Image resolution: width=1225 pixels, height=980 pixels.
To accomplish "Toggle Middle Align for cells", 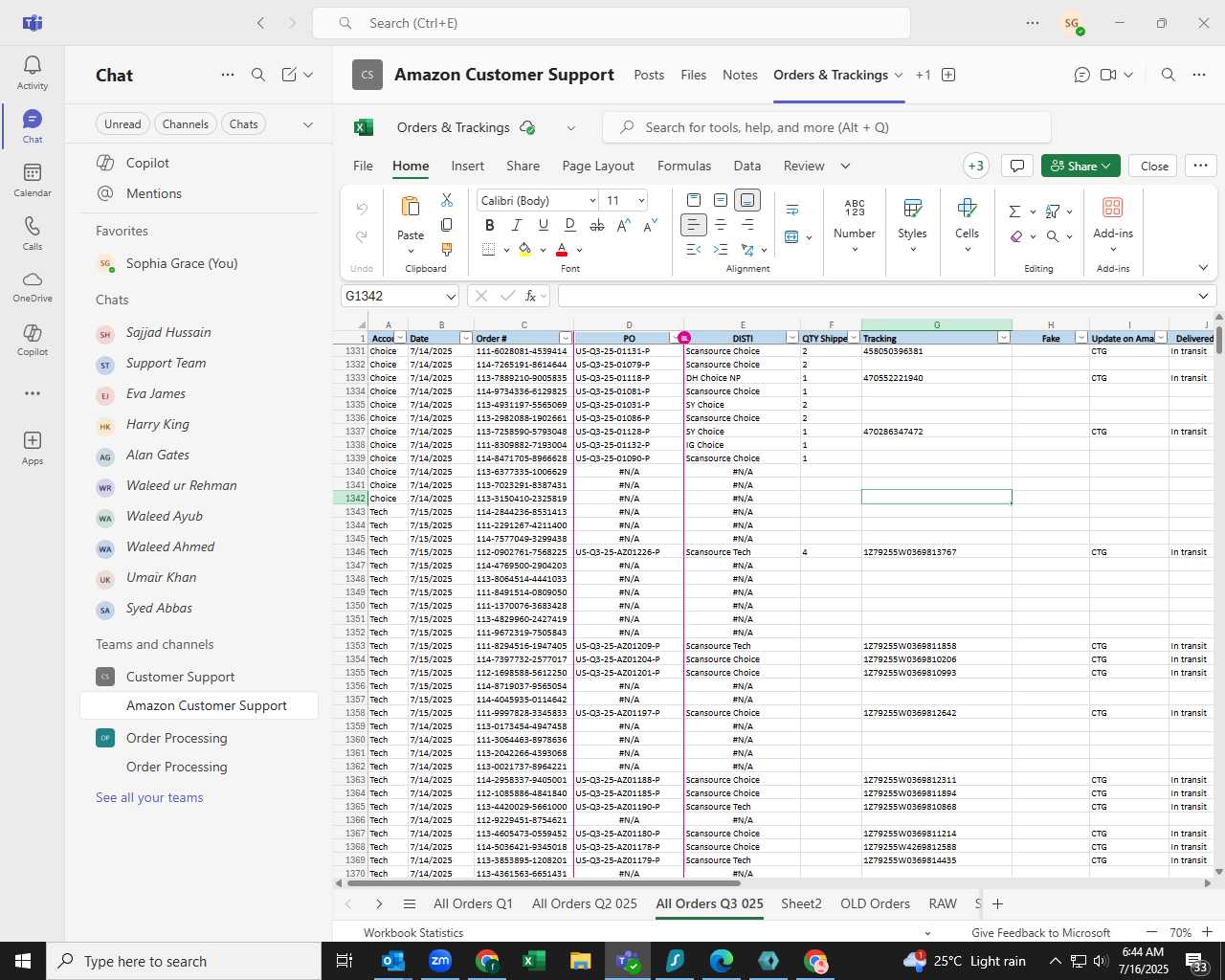I will (721, 200).
